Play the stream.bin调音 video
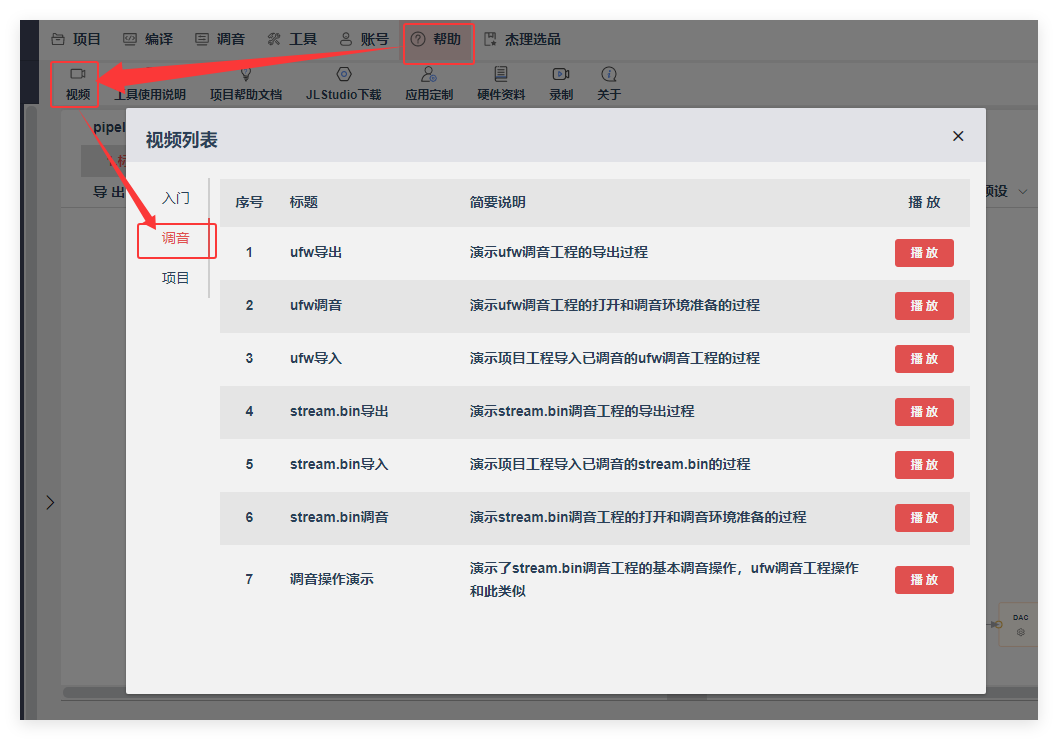This screenshot has height=740, width=1058. coord(924,517)
